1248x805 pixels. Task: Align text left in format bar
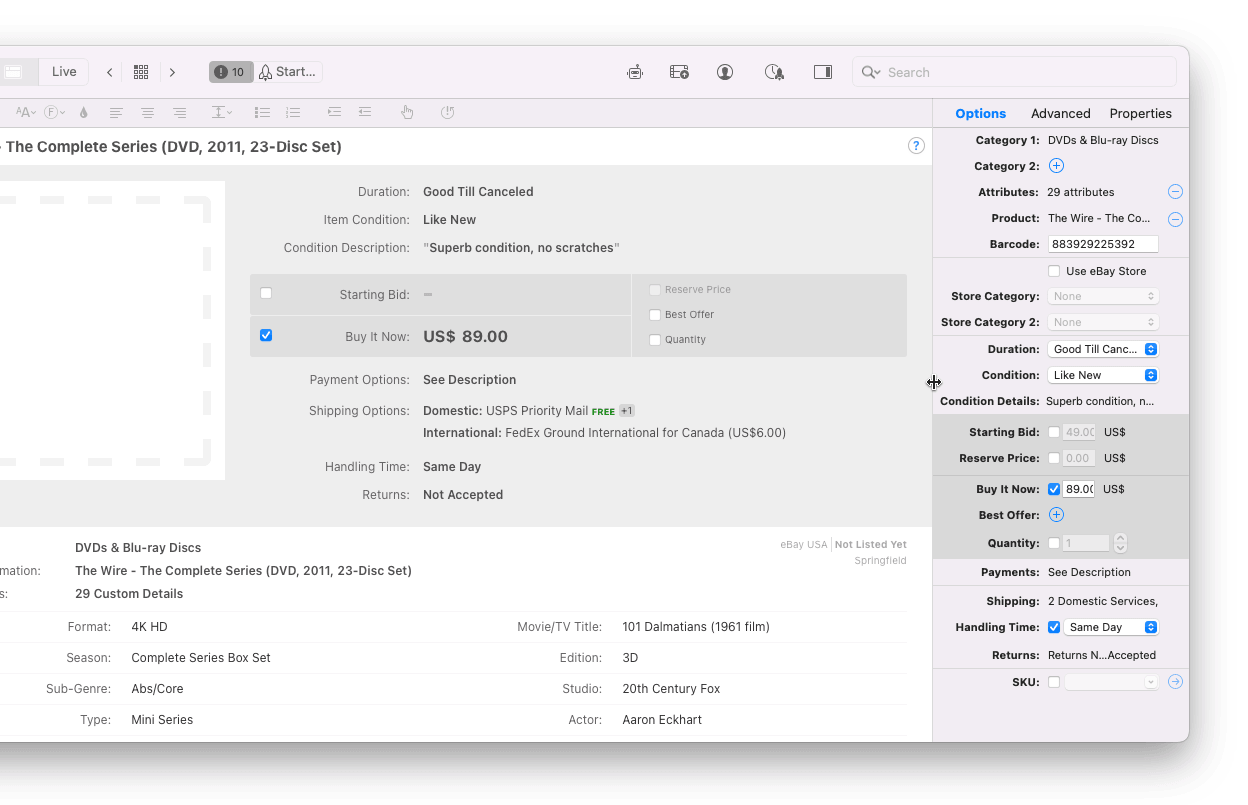pos(117,113)
